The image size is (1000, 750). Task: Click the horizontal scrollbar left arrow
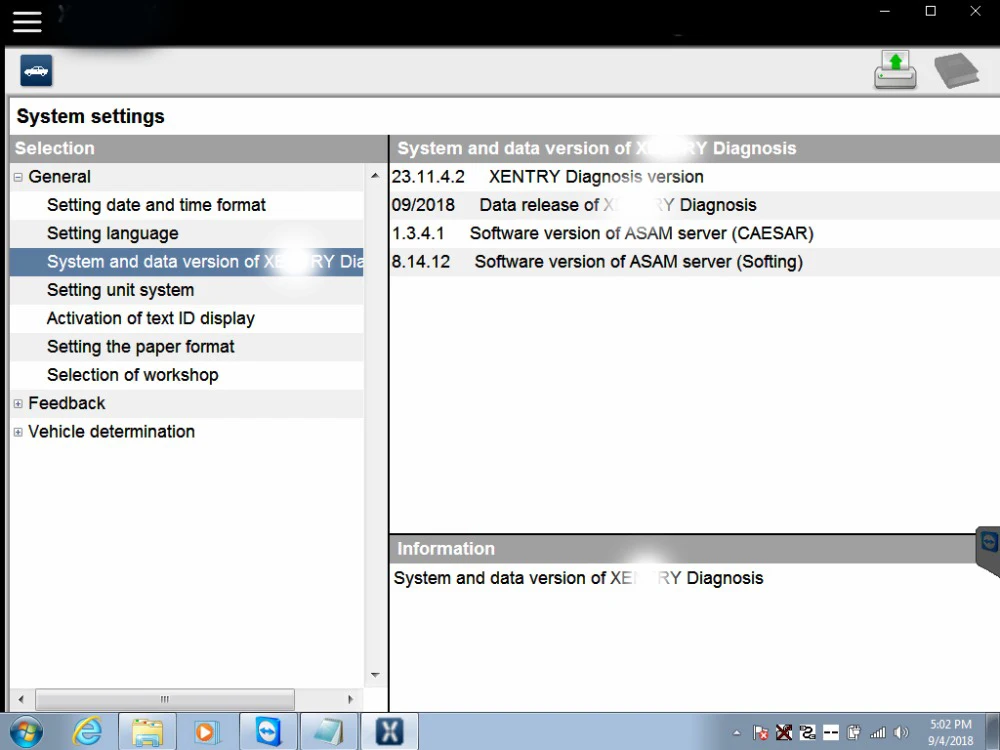click(21, 699)
